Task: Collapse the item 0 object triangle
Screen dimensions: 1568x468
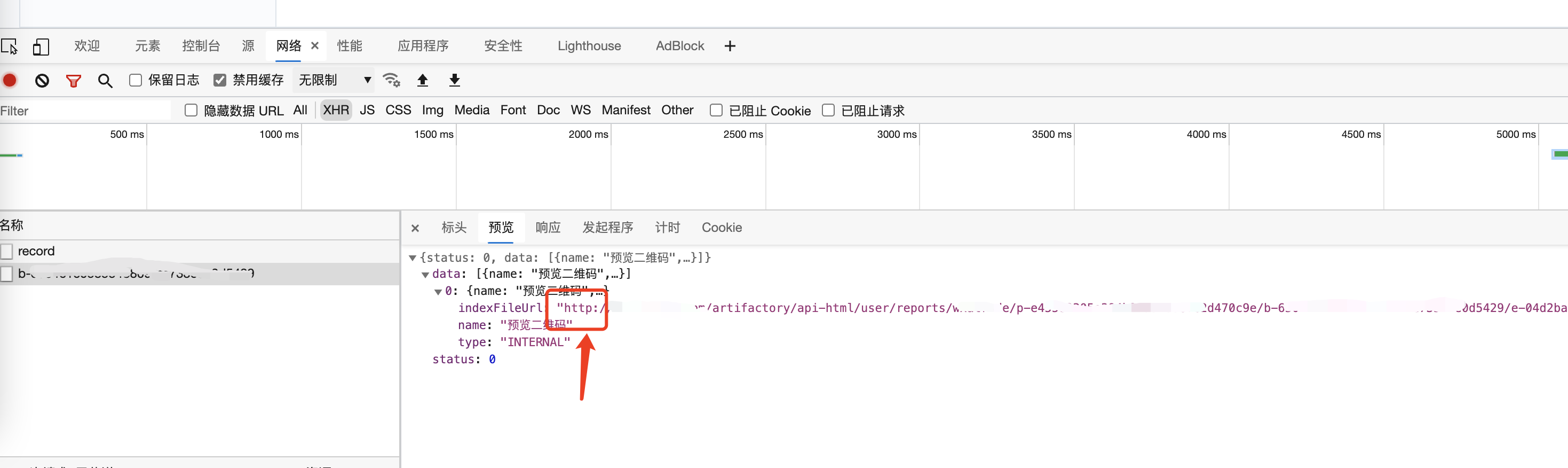Action: click(438, 292)
